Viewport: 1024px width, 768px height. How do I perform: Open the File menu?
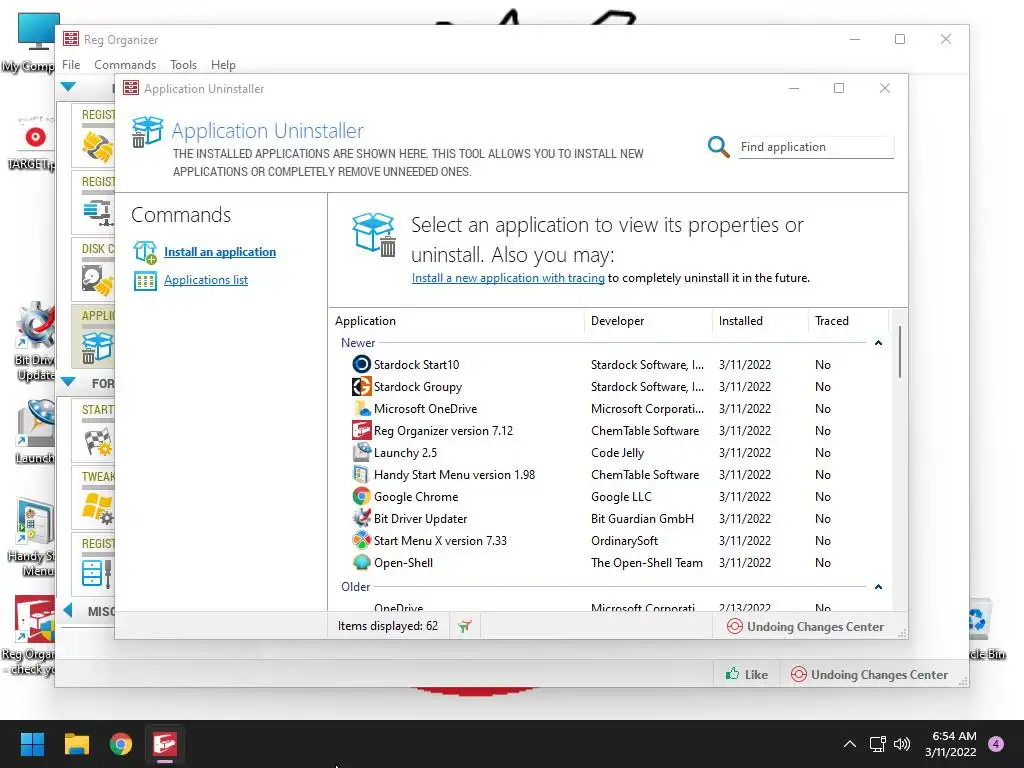pyautogui.click(x=71, y=65)
